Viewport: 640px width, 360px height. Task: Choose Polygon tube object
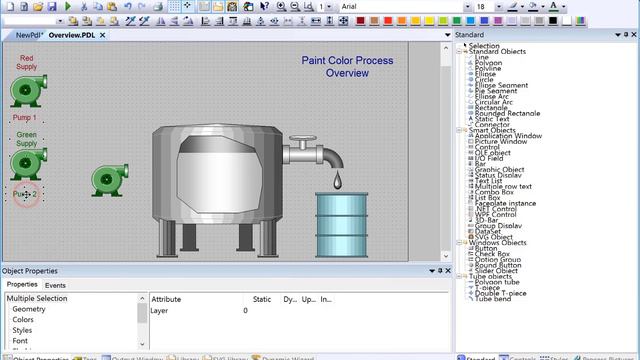click(x=497, y=282)
